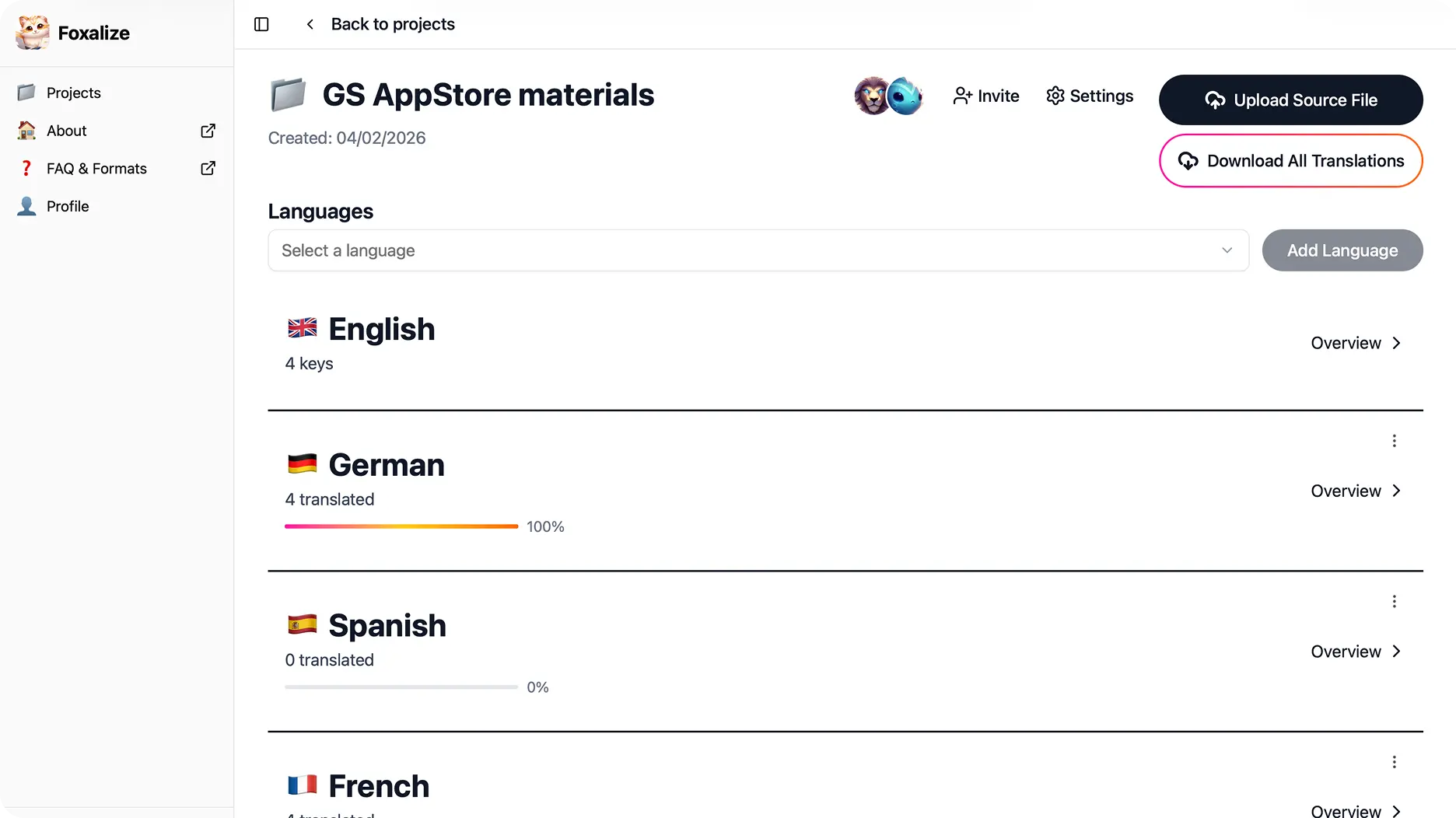Image resolution: width=1456 pixels, height=818 pixels.
Task: Click the back arrow beside Back to projects
Action: (310, 24)
